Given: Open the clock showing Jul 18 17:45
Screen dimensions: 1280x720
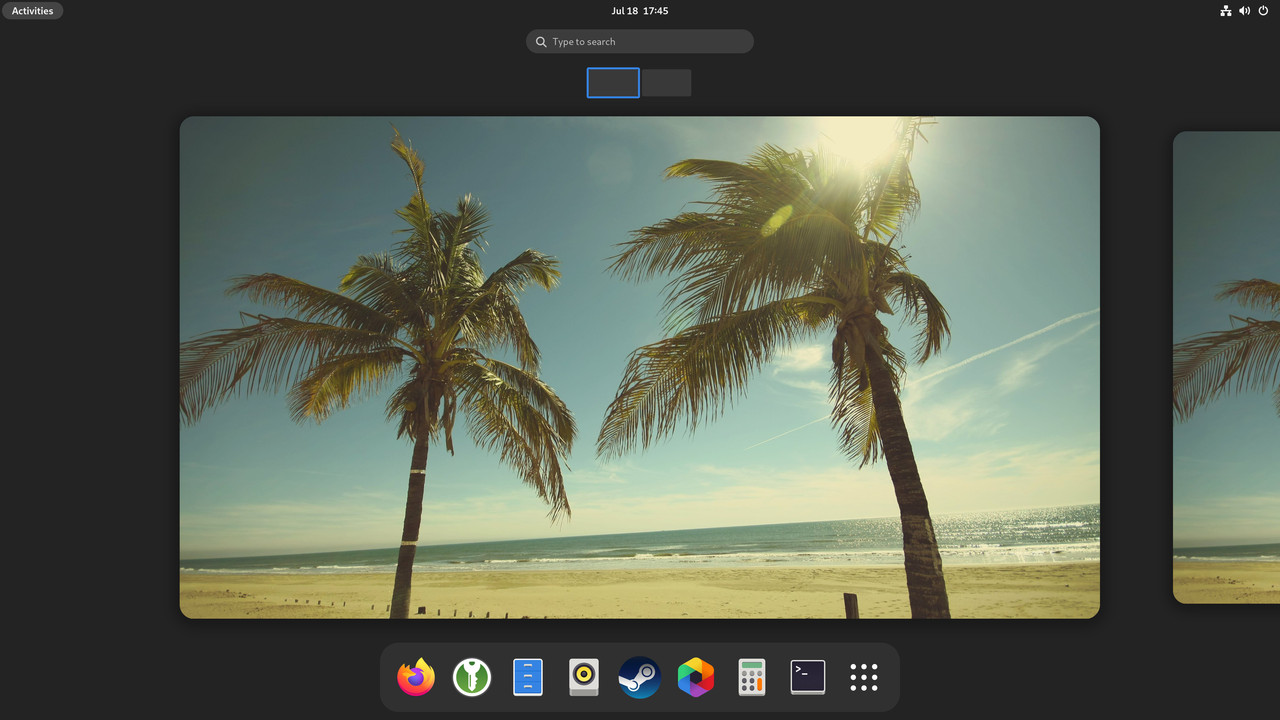Looking at the screenshot, I should (x=640, y=11).
